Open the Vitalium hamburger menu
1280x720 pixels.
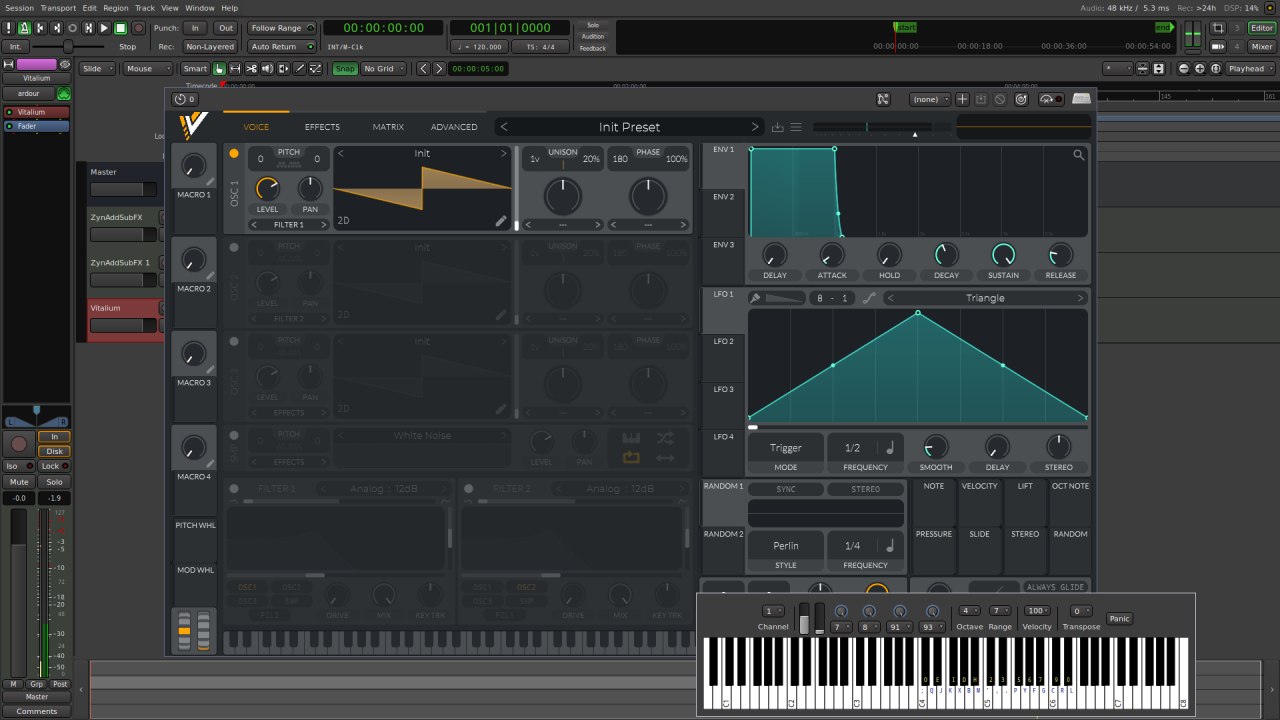click(x=796, y=127)
